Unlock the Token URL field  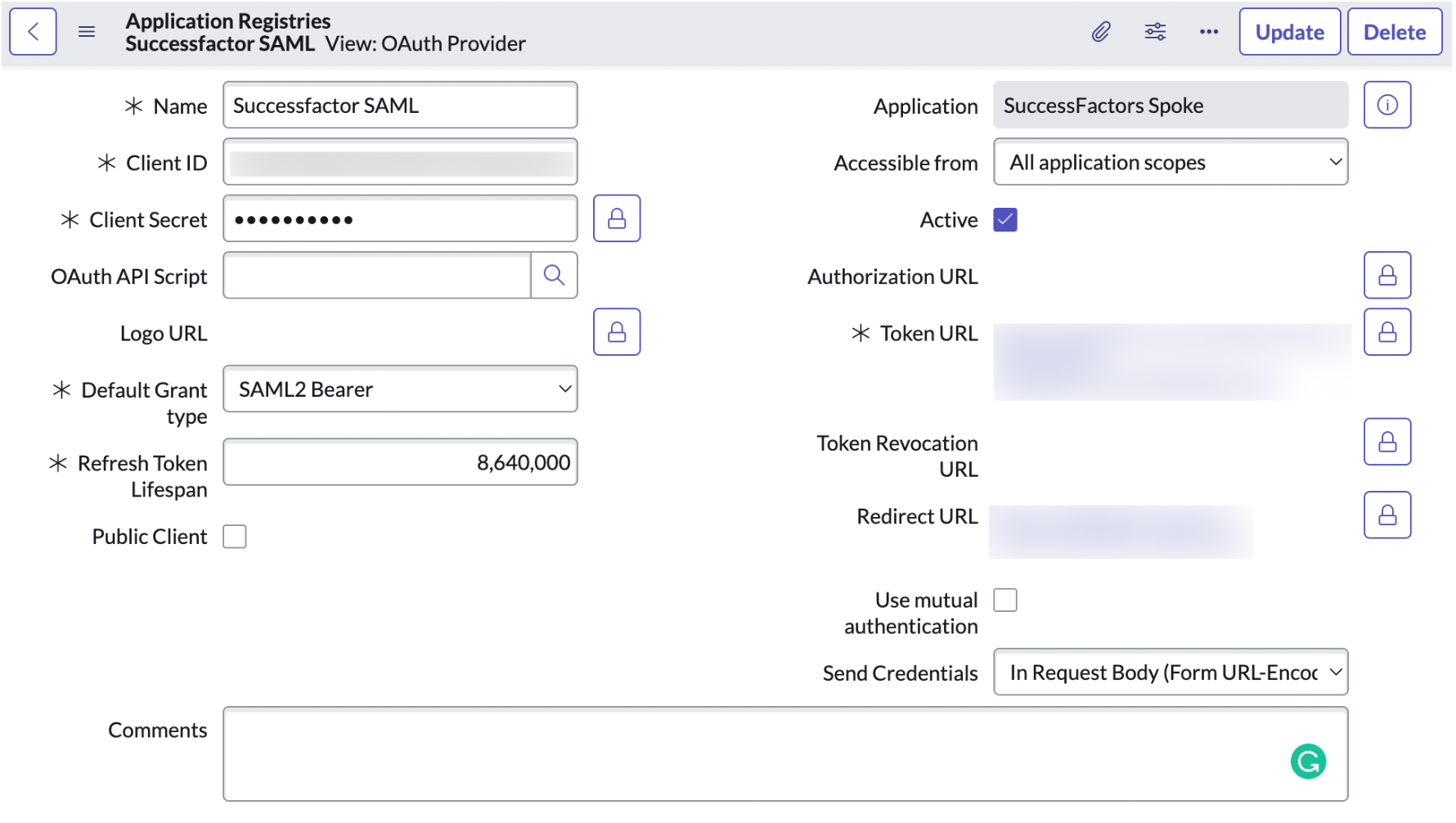(1387, 332)
